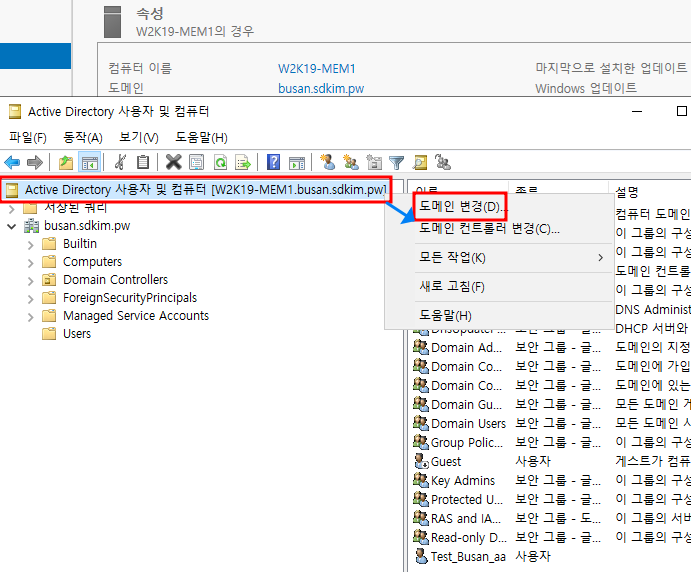Click the Back arrow toolbar icon
691x572 pixels.
click(12, 163)
